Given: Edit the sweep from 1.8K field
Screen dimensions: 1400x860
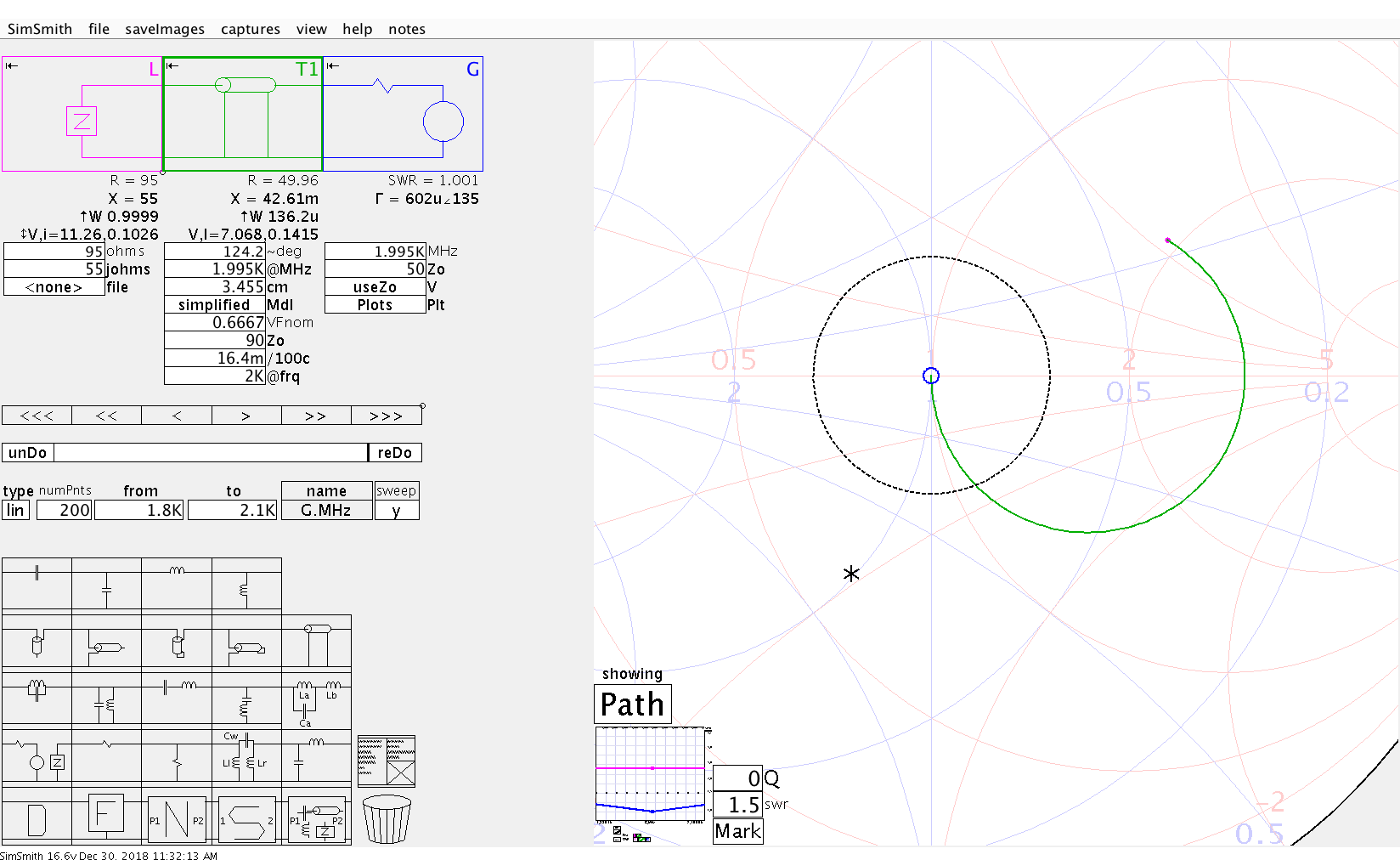Looking at the screenshot, I should 139,510.
